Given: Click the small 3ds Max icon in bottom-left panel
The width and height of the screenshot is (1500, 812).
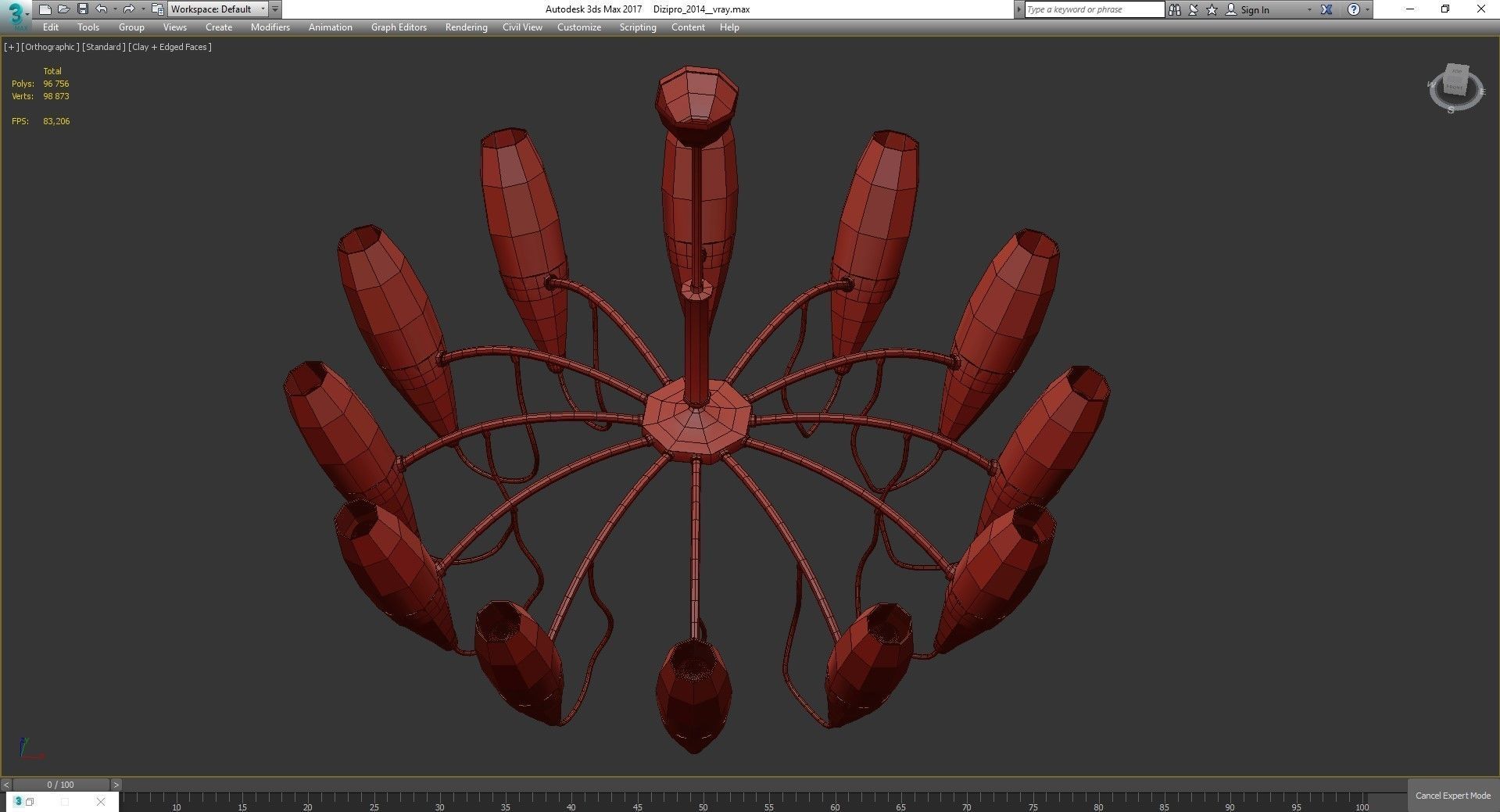Looking at the screenshot, I should coord(18,801).
